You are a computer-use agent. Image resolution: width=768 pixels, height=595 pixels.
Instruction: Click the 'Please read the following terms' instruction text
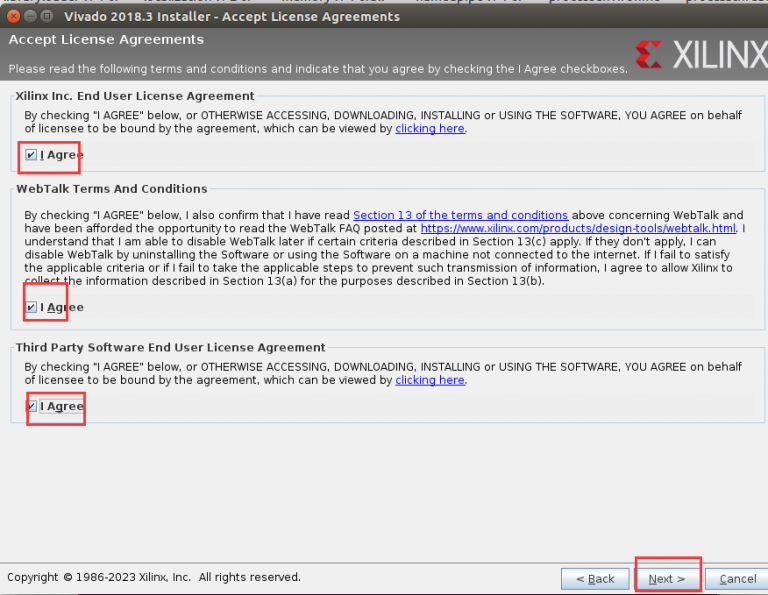click(318, 69)
